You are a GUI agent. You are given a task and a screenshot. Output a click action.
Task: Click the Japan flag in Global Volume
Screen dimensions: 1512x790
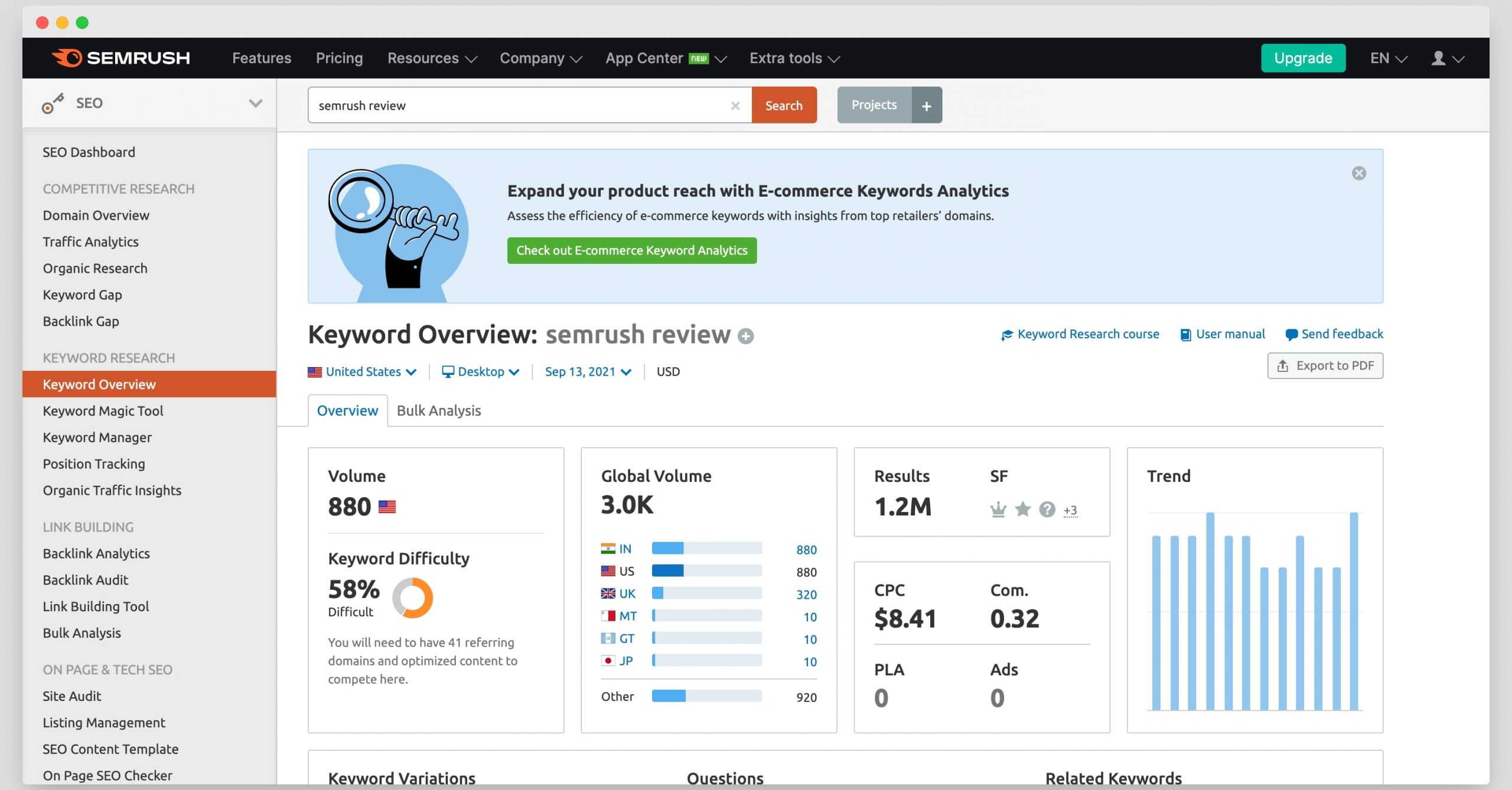(x=608, y=661)
